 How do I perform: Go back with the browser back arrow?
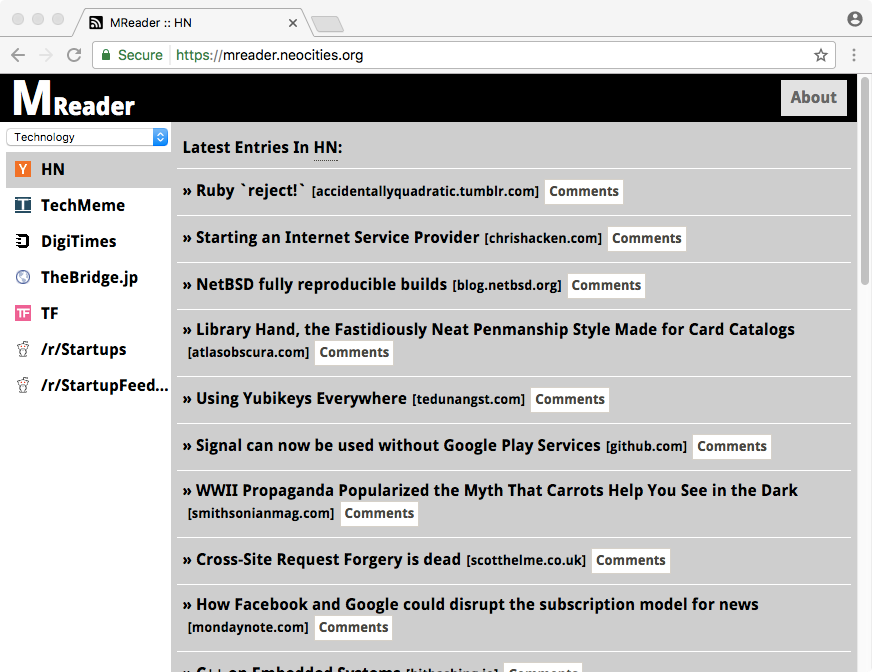point(18,55)
